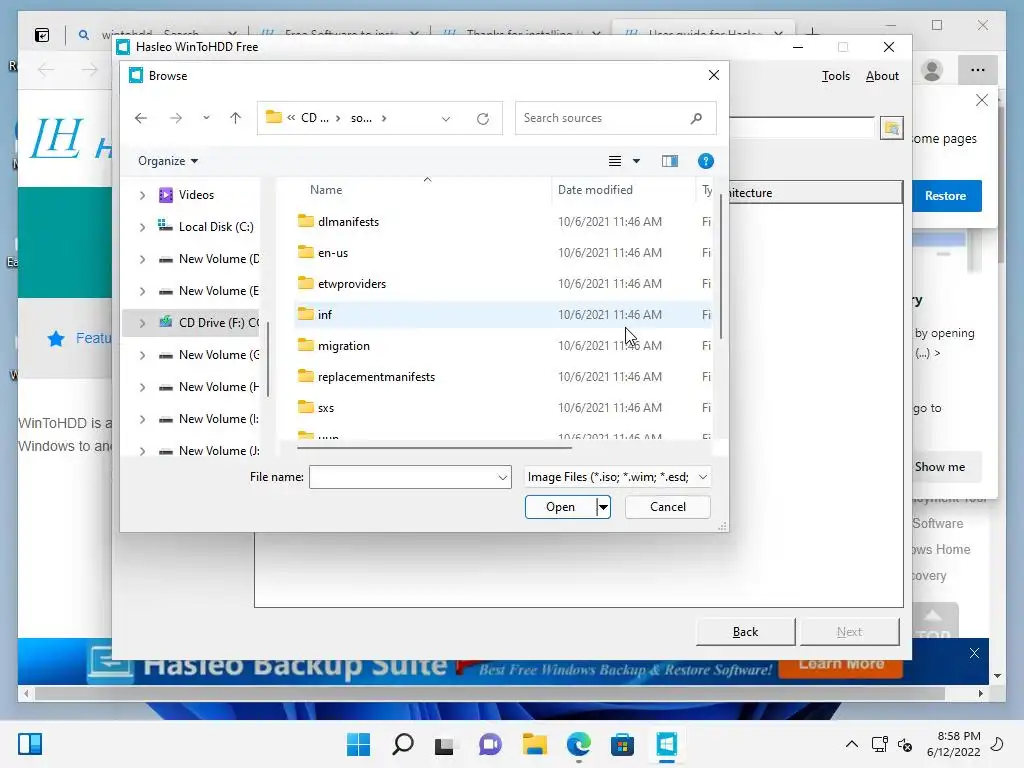Select the dlmanifests folder
1024x768 pixels.
tap(348, 221)
